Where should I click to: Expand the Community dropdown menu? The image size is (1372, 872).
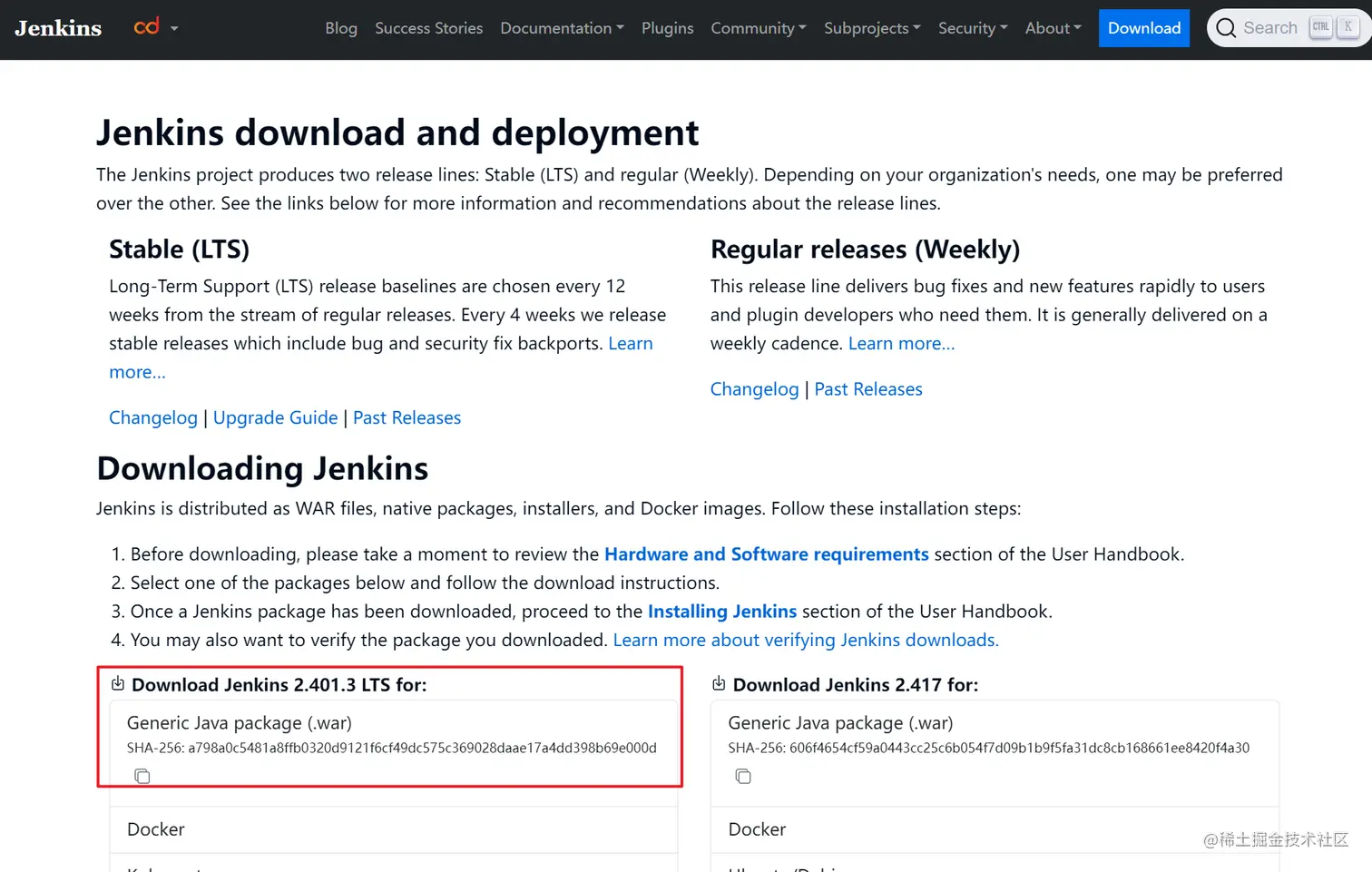click(758, 28)
